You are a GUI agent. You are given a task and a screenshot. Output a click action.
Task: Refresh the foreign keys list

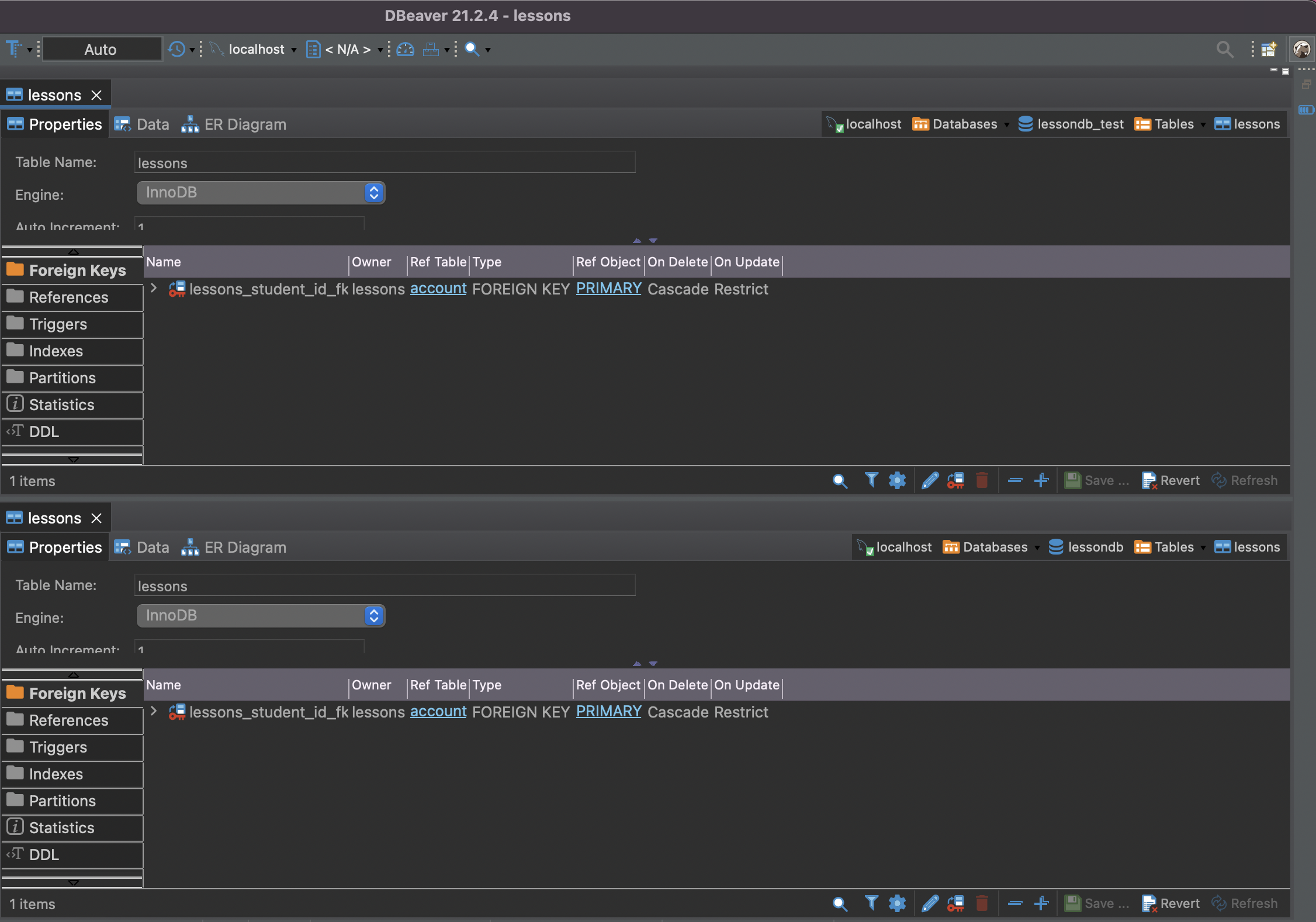click(x=1245, y=480)
